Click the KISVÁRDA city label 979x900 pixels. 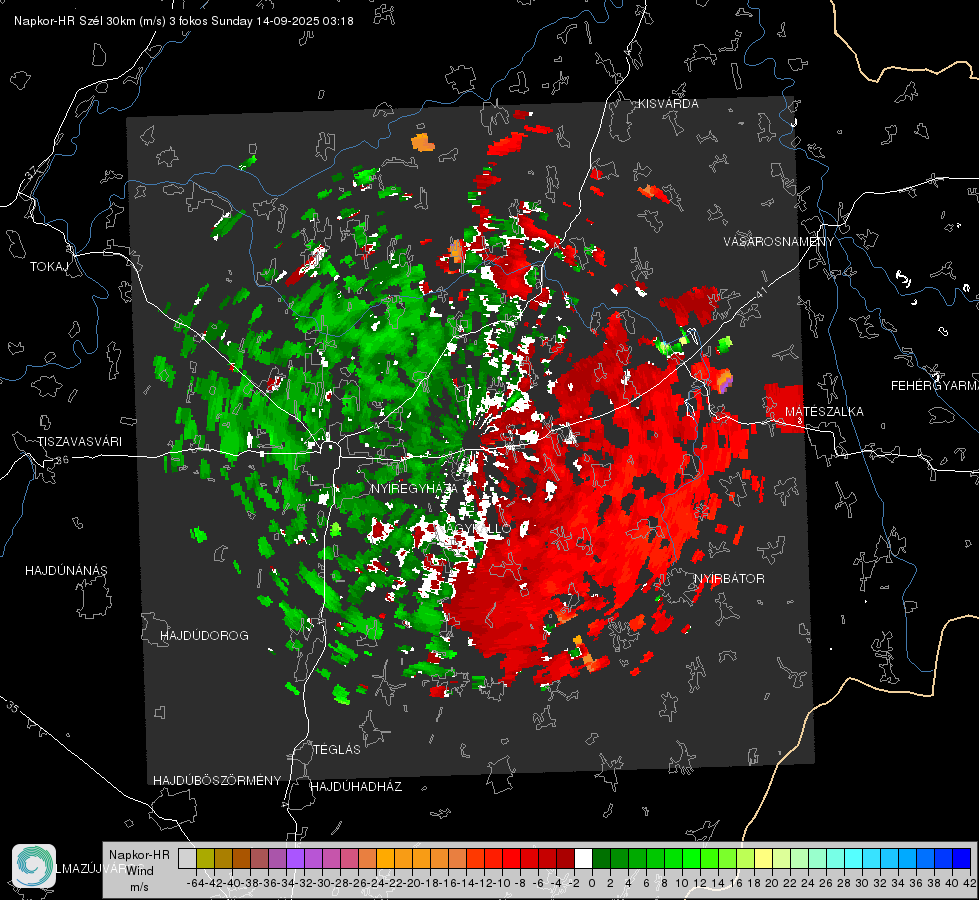point(668,104)
